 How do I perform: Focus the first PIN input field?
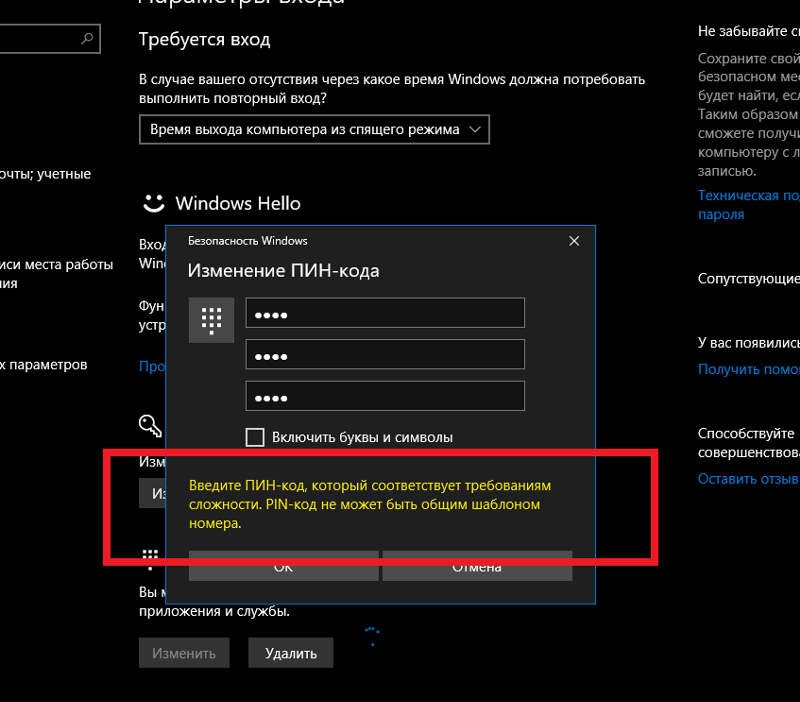(385, 312)
